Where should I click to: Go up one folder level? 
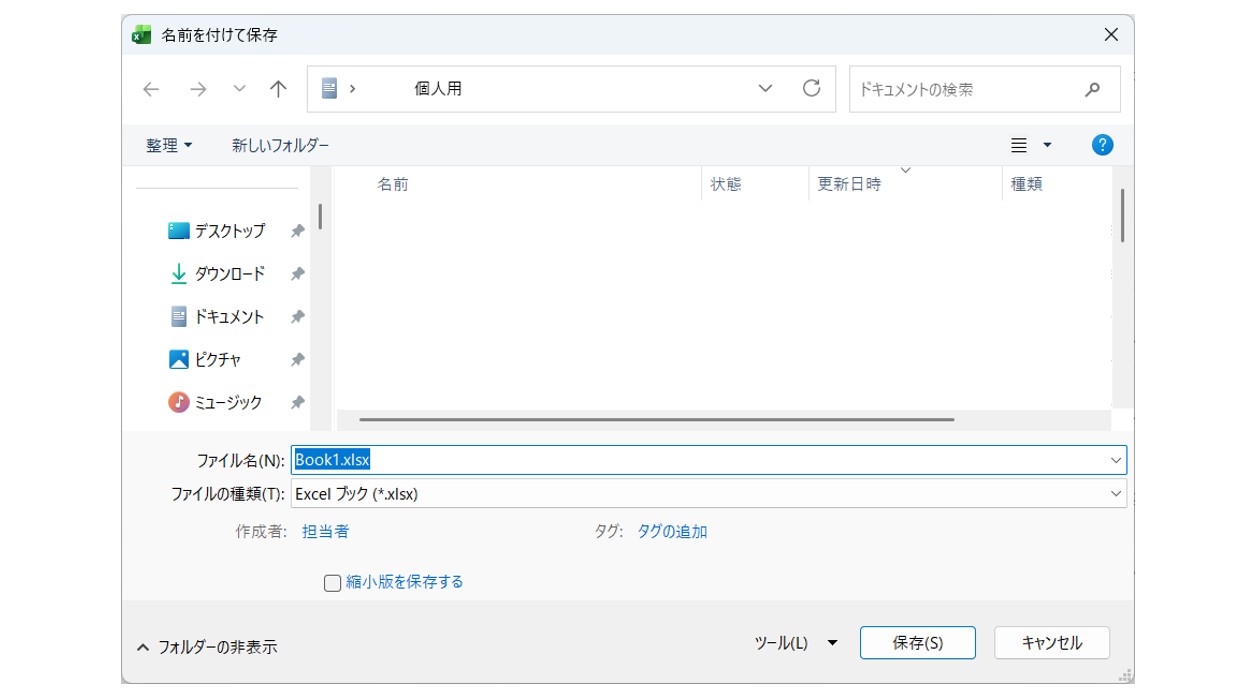point(277,88)
